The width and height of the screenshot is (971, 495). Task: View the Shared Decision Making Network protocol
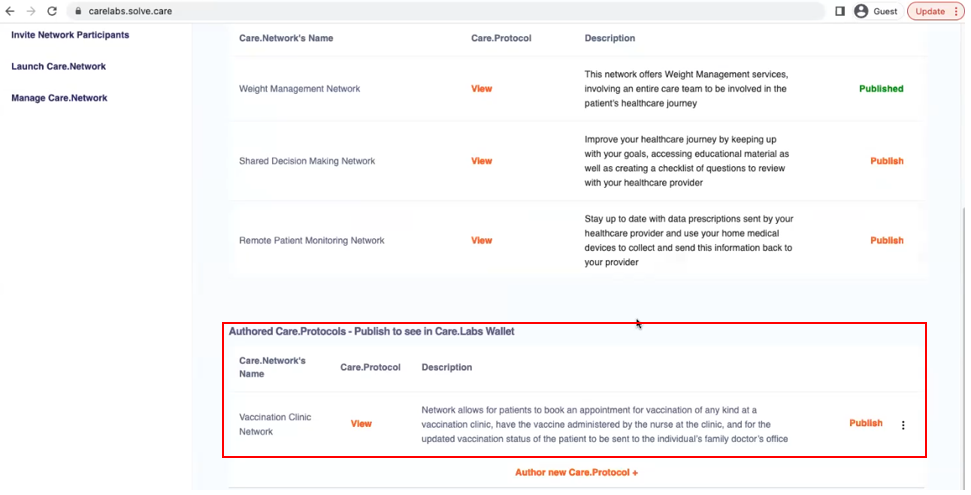(481, 161)
